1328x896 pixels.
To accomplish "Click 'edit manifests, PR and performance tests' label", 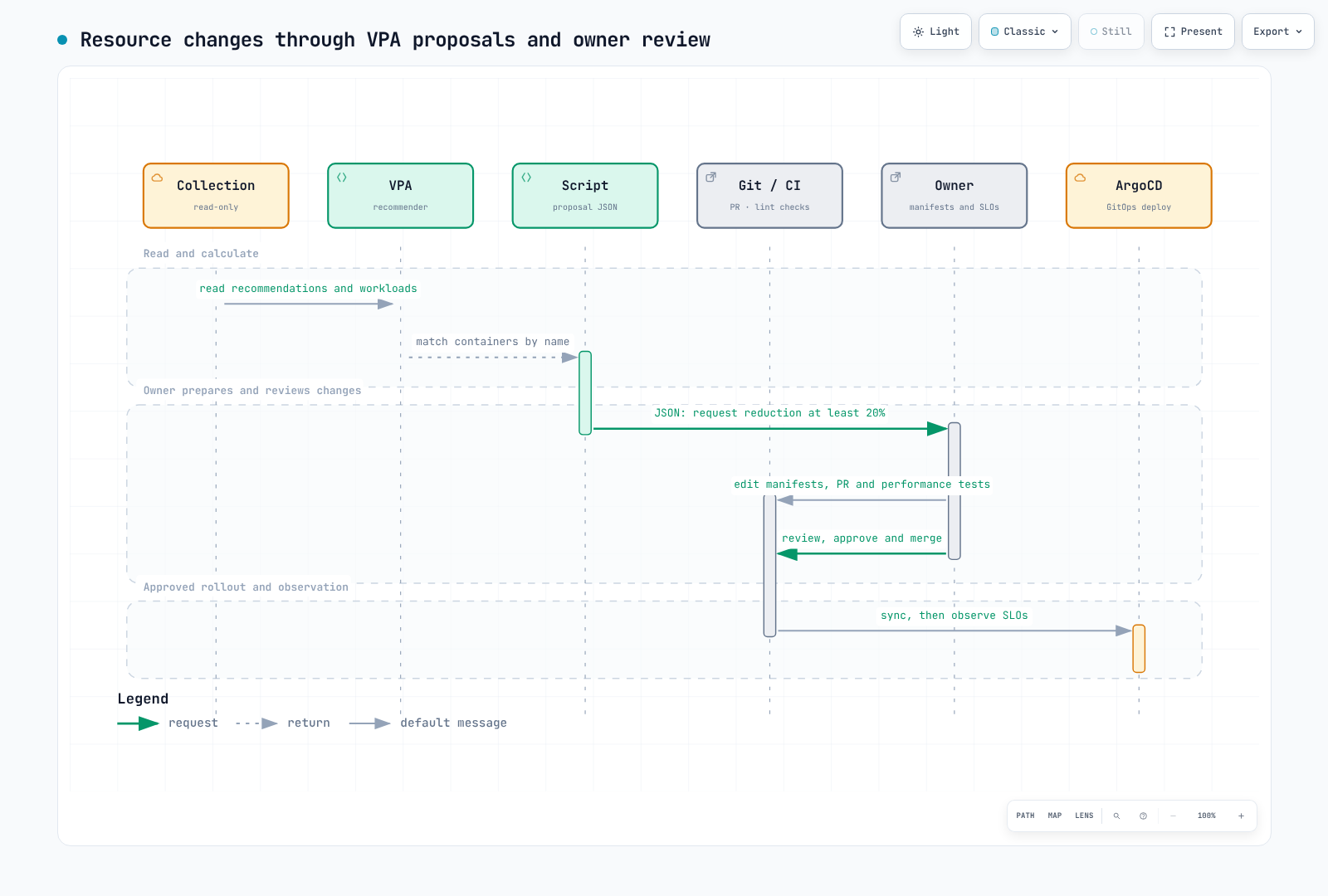I will (862, 485).
